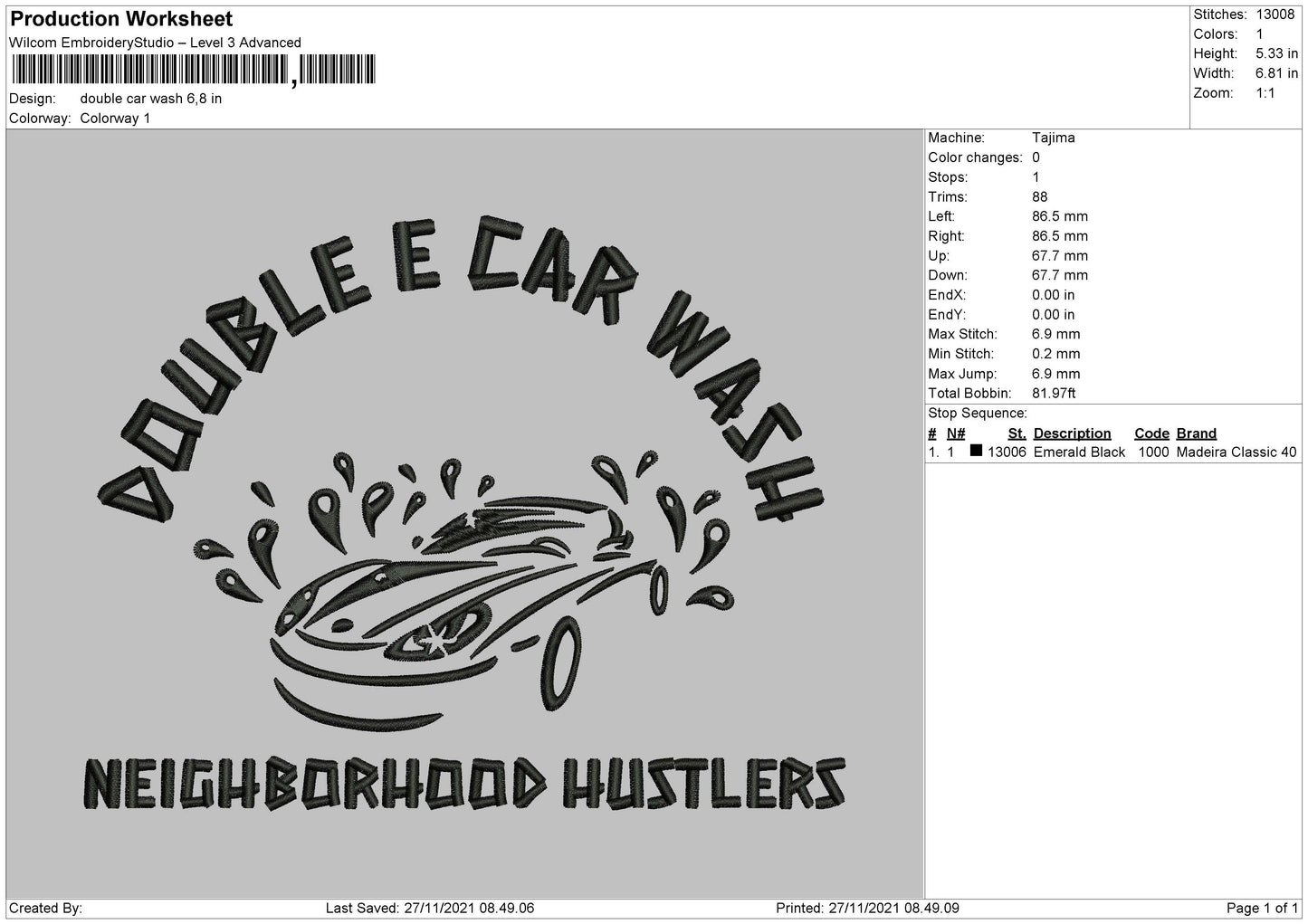1308x924 pixels.
Task: Click the Colorway 1 value
Action: (x=115, y=119)
